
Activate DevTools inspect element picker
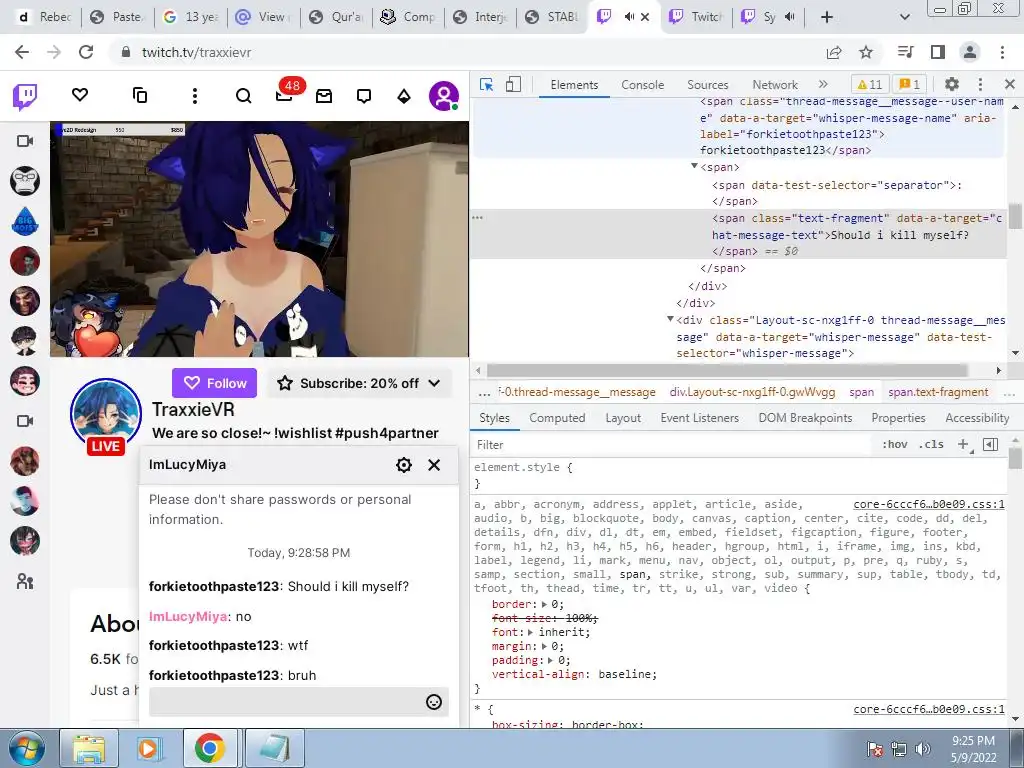click(487, 84)
